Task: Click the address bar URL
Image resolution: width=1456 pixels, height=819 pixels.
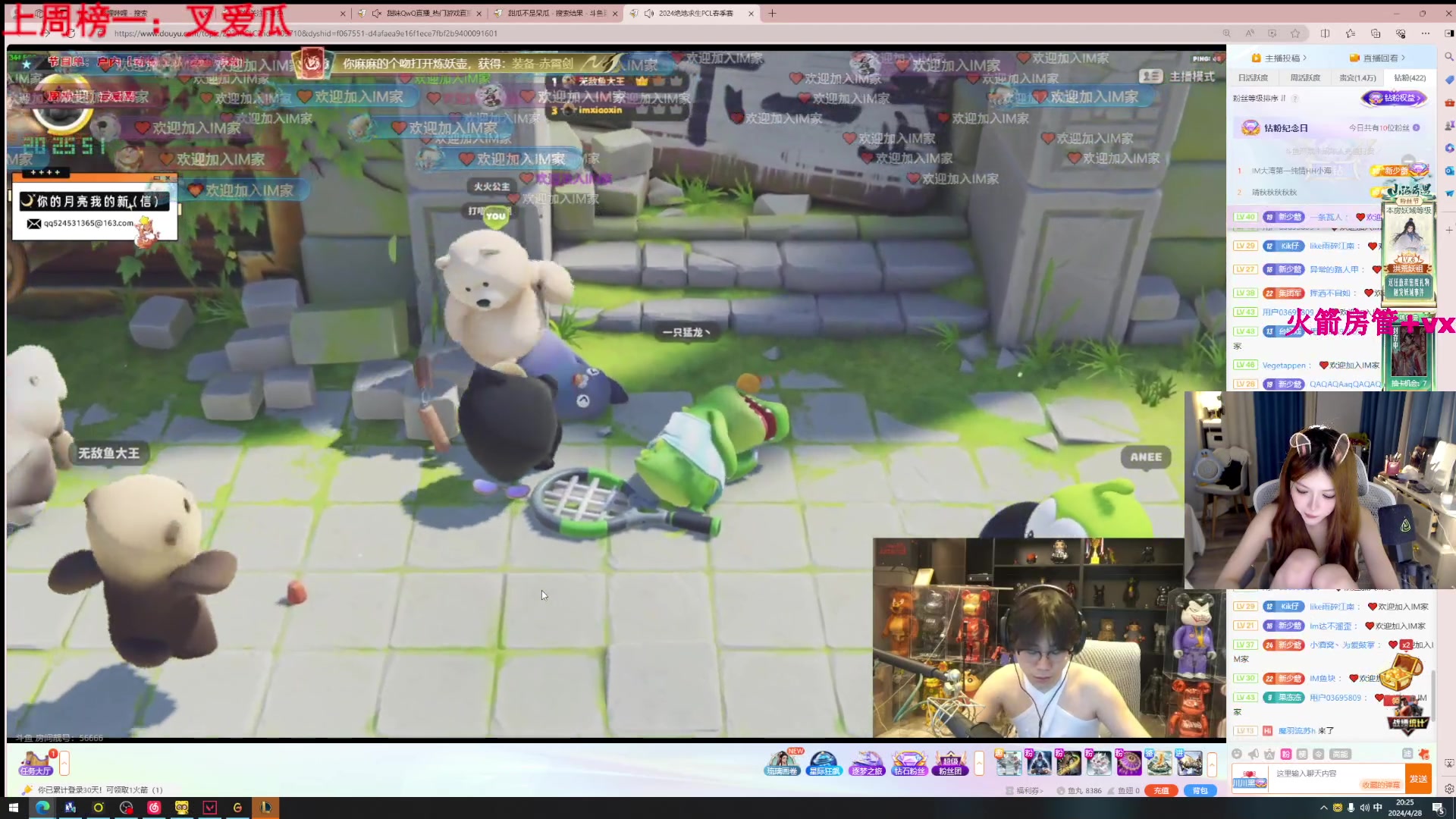Action: pyautogui.click(x=306, y=33)
